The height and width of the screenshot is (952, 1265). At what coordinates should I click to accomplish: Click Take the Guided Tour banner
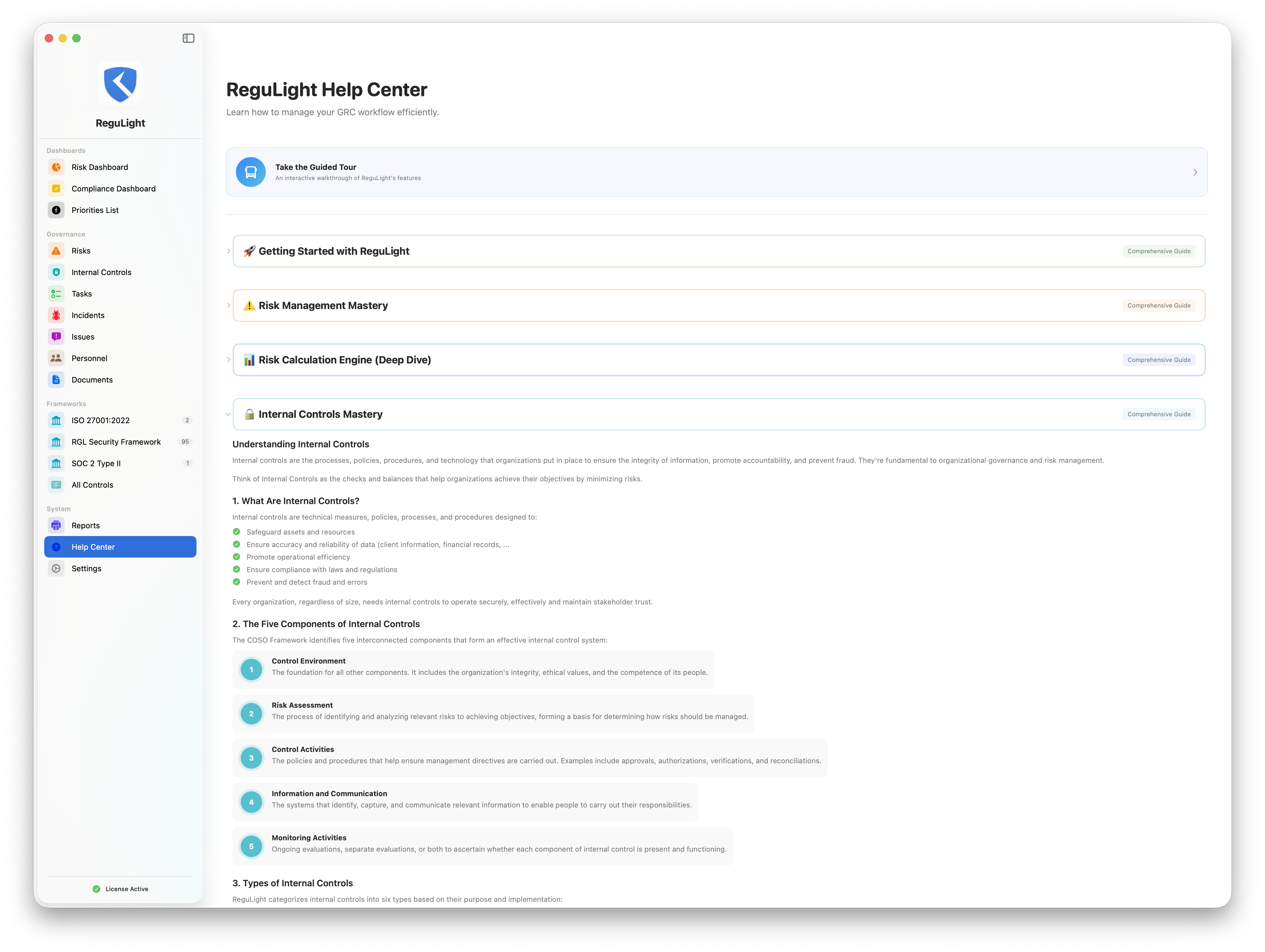[716, 172]
